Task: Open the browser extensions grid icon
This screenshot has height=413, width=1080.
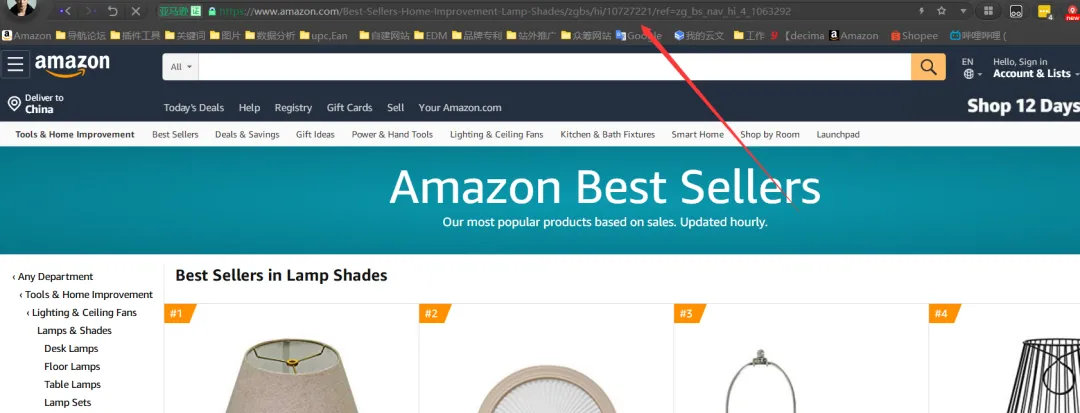Action: [988, 11]
